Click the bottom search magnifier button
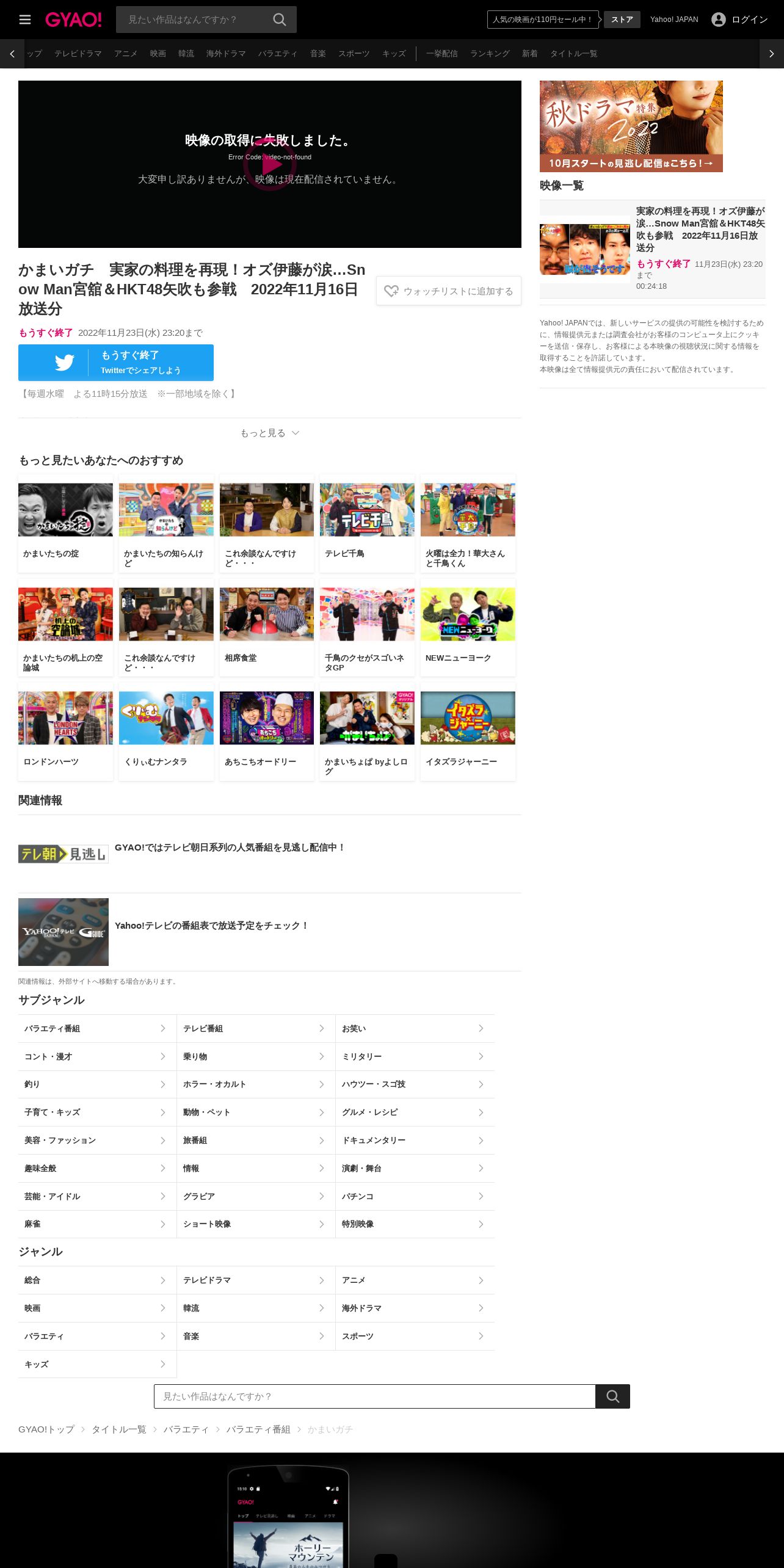Image resolution: width=784 pixels, height=1568 pixels. (612, 1396)
